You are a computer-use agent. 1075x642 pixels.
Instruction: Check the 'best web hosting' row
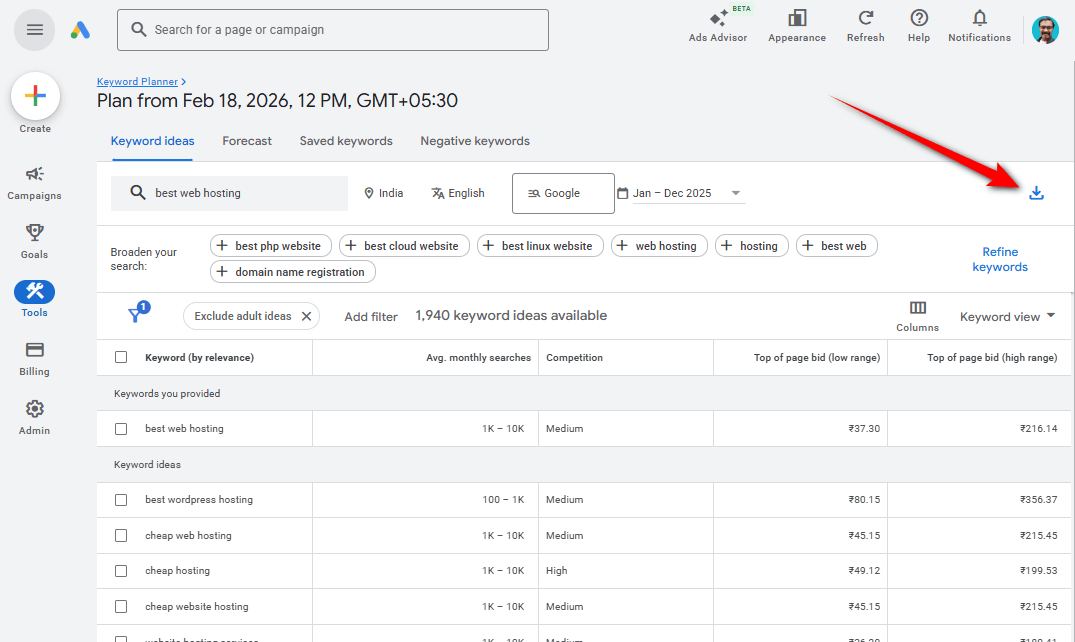coord(121,429)
